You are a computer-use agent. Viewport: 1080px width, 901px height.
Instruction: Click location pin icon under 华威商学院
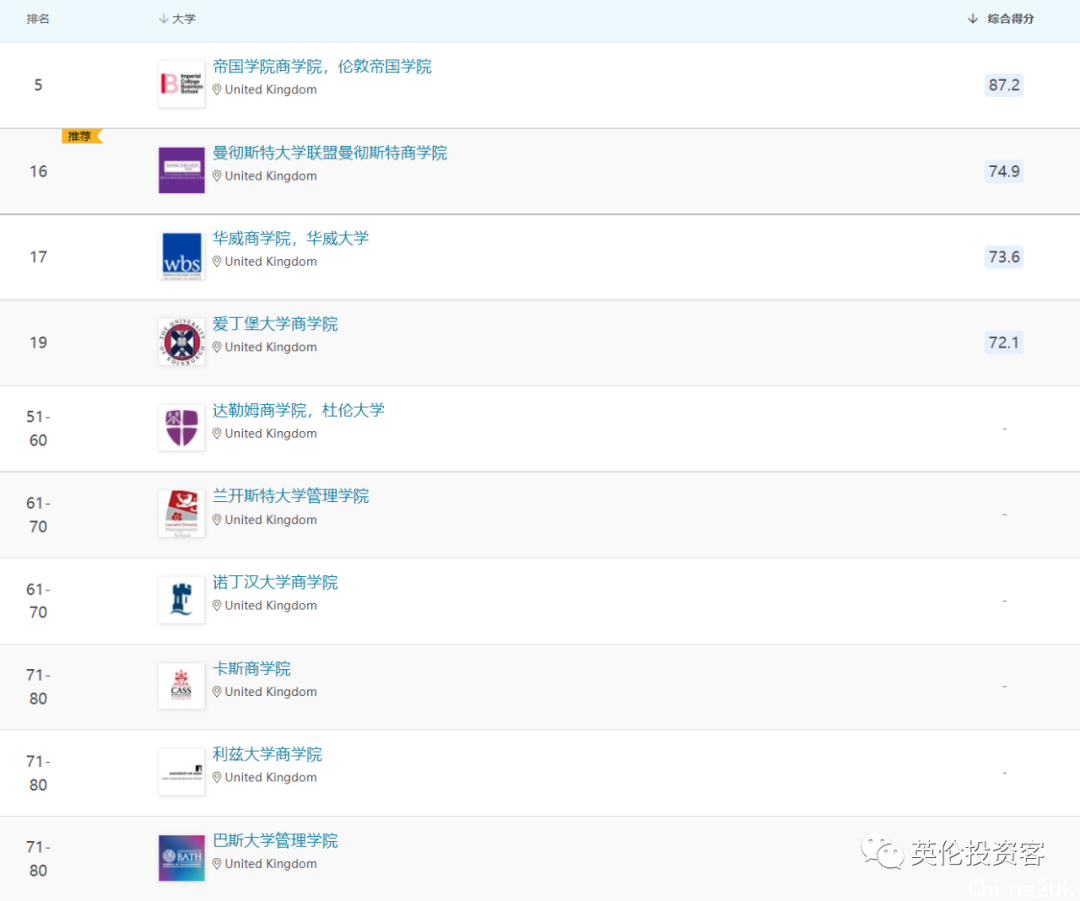pos(217,261)
